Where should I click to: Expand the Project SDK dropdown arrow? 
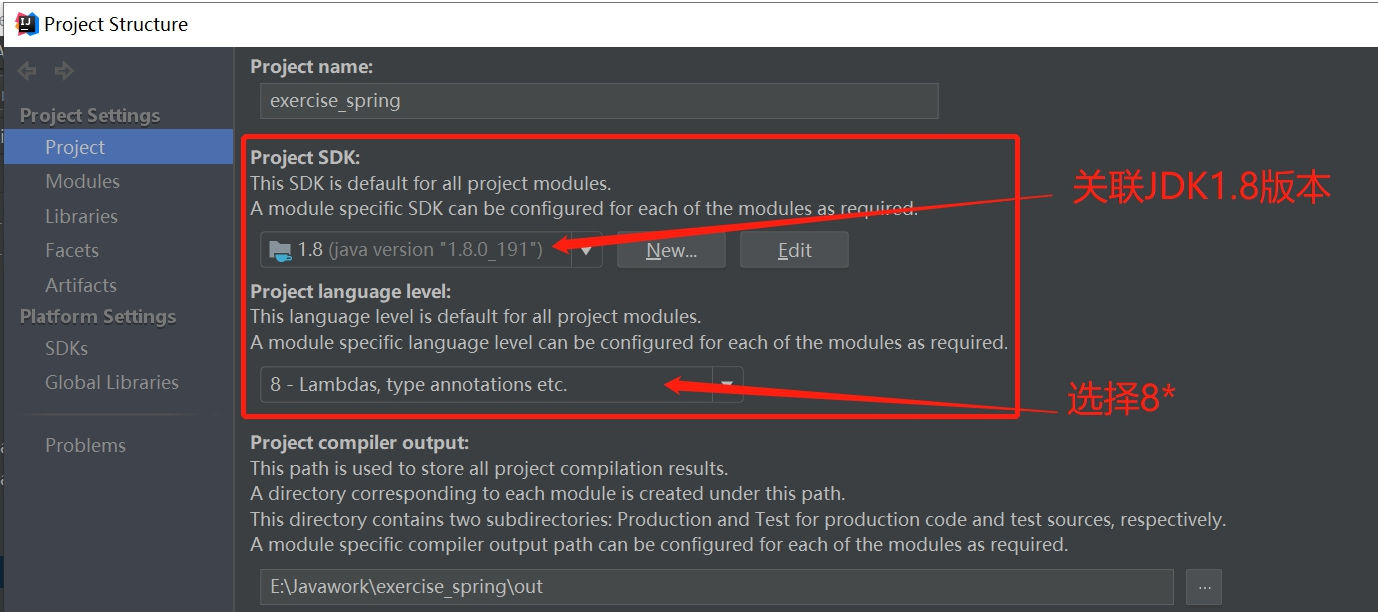pyautogui.click(x=587, y=250)
